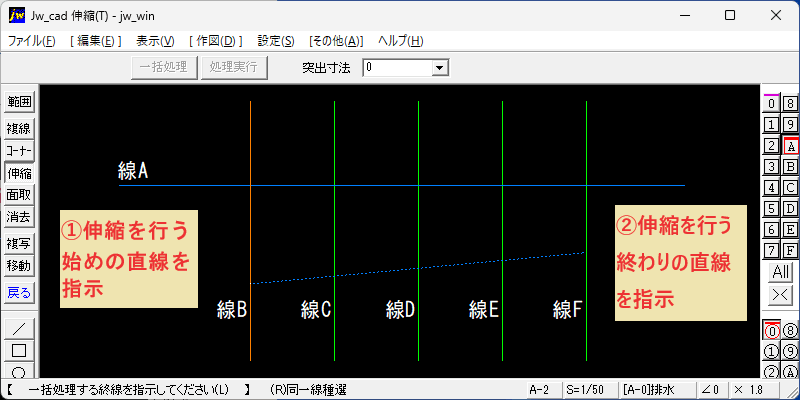Open the [作図(D)] menu
This screenshot has width=800, height=400.
click(215, 41)
